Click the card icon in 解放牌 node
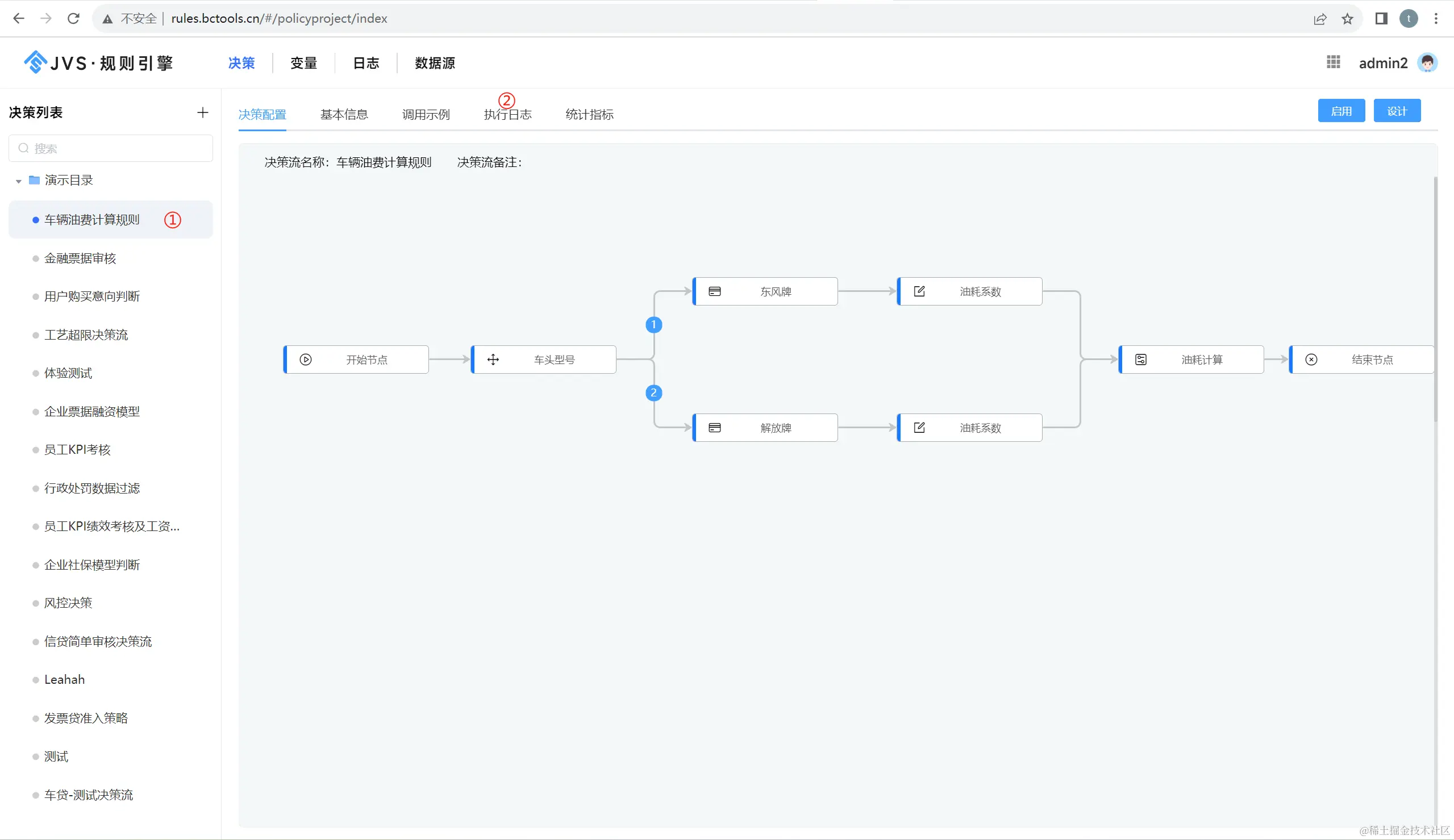 714,428
